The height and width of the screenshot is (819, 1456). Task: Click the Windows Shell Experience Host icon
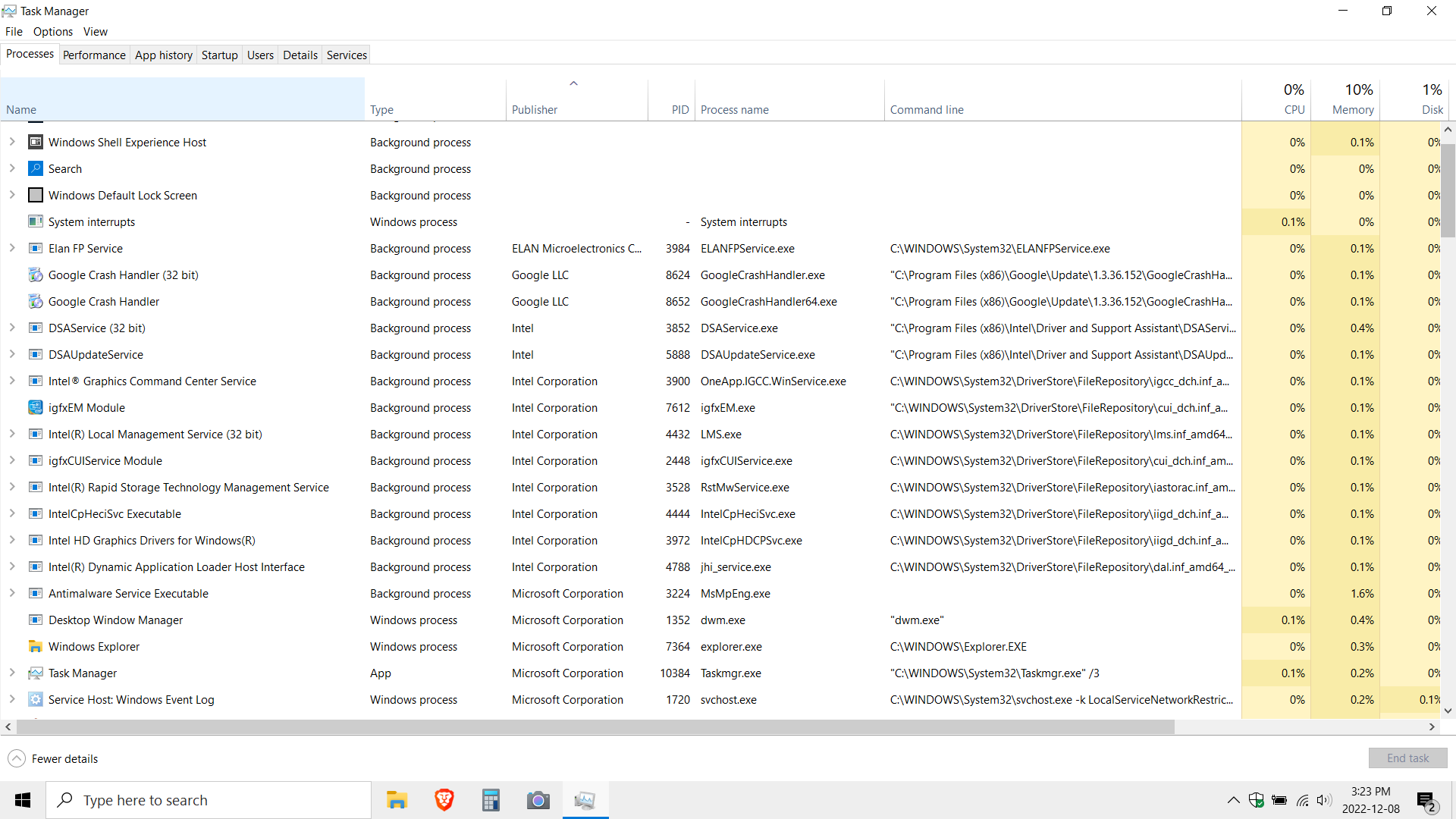tap(35, 142)
